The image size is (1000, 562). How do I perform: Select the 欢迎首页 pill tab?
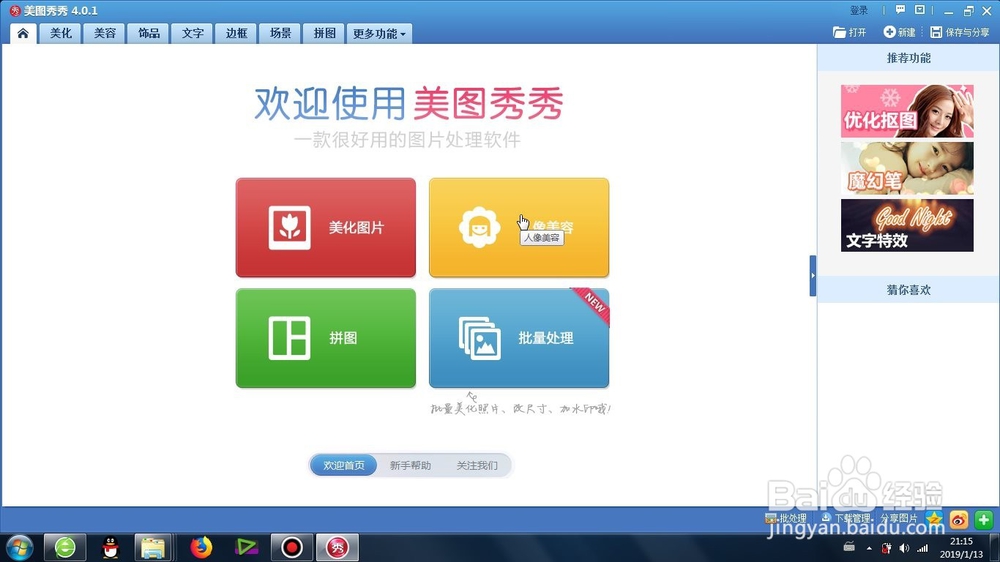[x=344, y=465]
